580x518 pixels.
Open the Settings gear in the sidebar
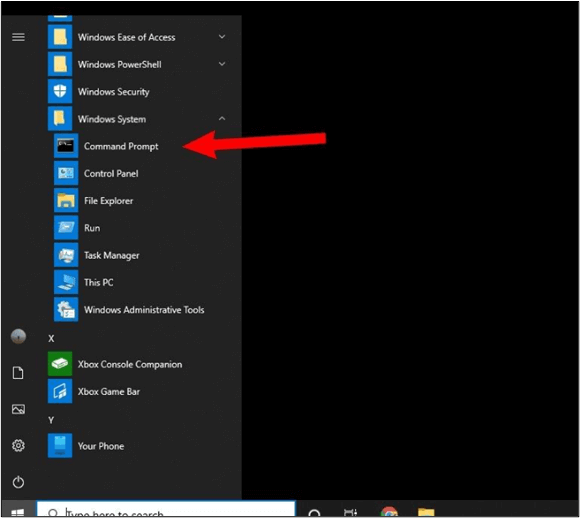[18, 445]
